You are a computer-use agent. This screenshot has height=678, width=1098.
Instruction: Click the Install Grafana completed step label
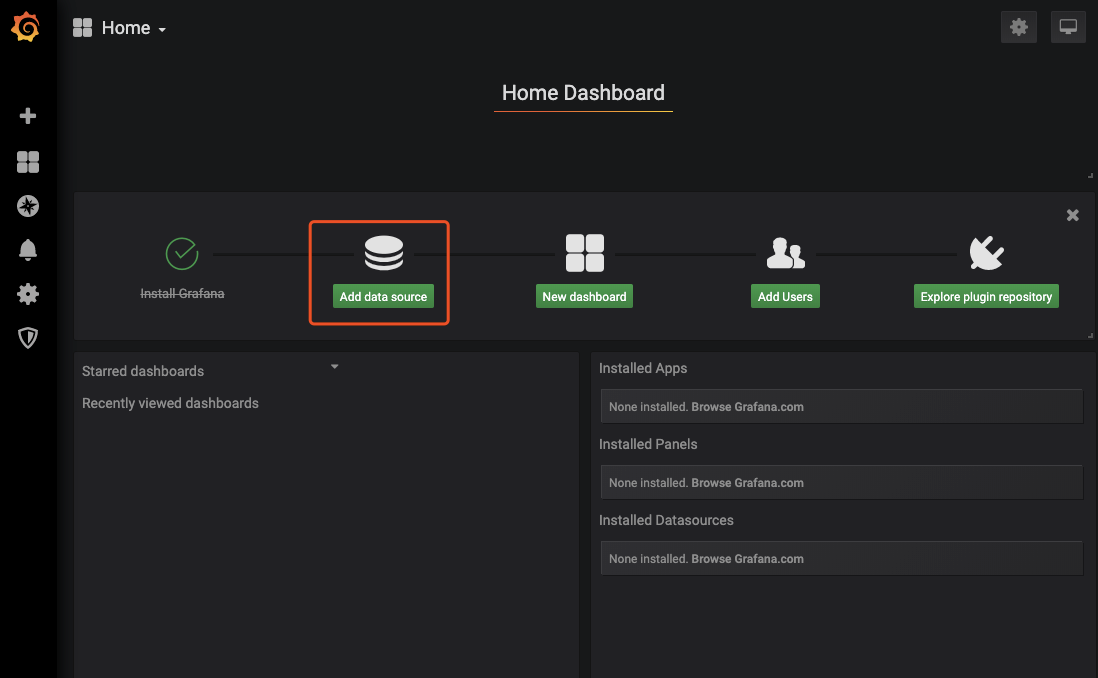[182, 293]
